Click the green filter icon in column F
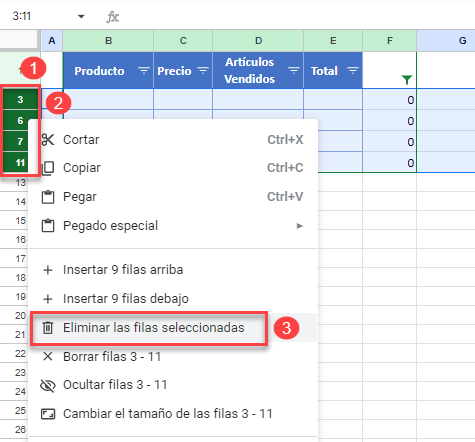The height and width of the screenshot is (442, 475). click(407, 80)
